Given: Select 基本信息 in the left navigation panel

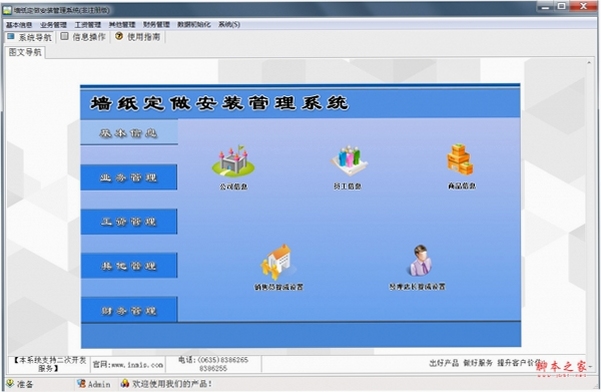Looking at the screenshot, I should 129,133.
